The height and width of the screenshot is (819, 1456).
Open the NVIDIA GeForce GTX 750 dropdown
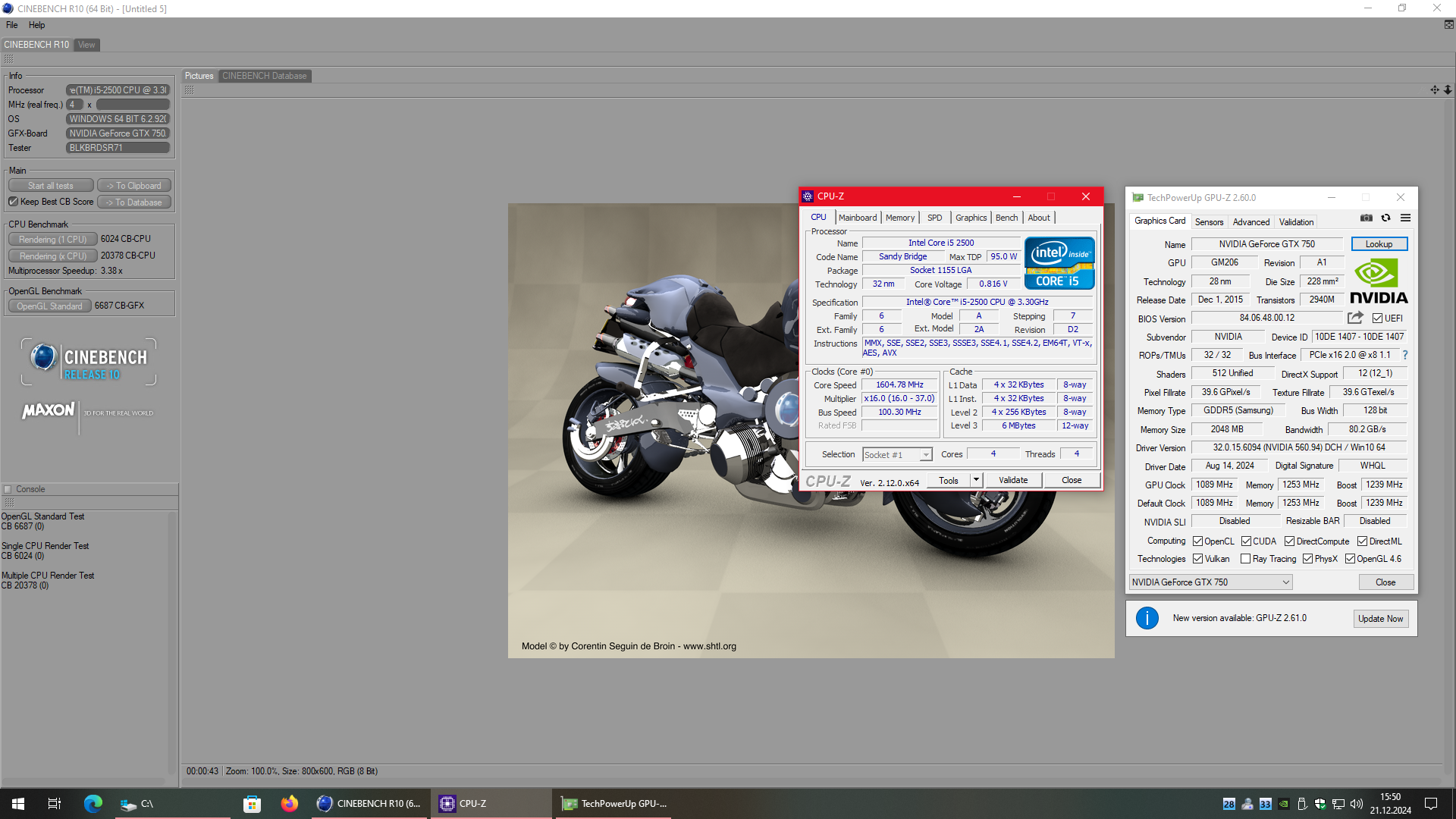1210,582
